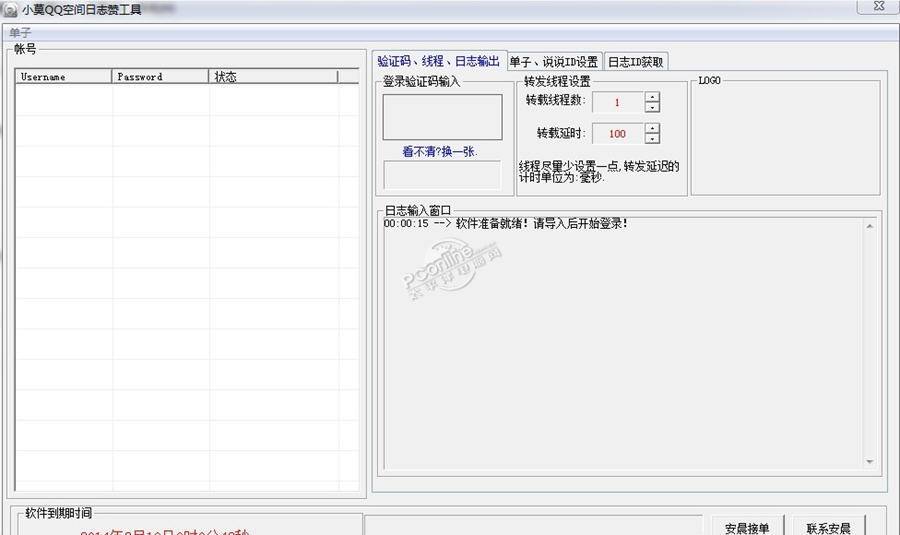Open the 单子 menu
The height and width of the screenshot is (535, 900).
pyautogui.click(x=20, y=33)
